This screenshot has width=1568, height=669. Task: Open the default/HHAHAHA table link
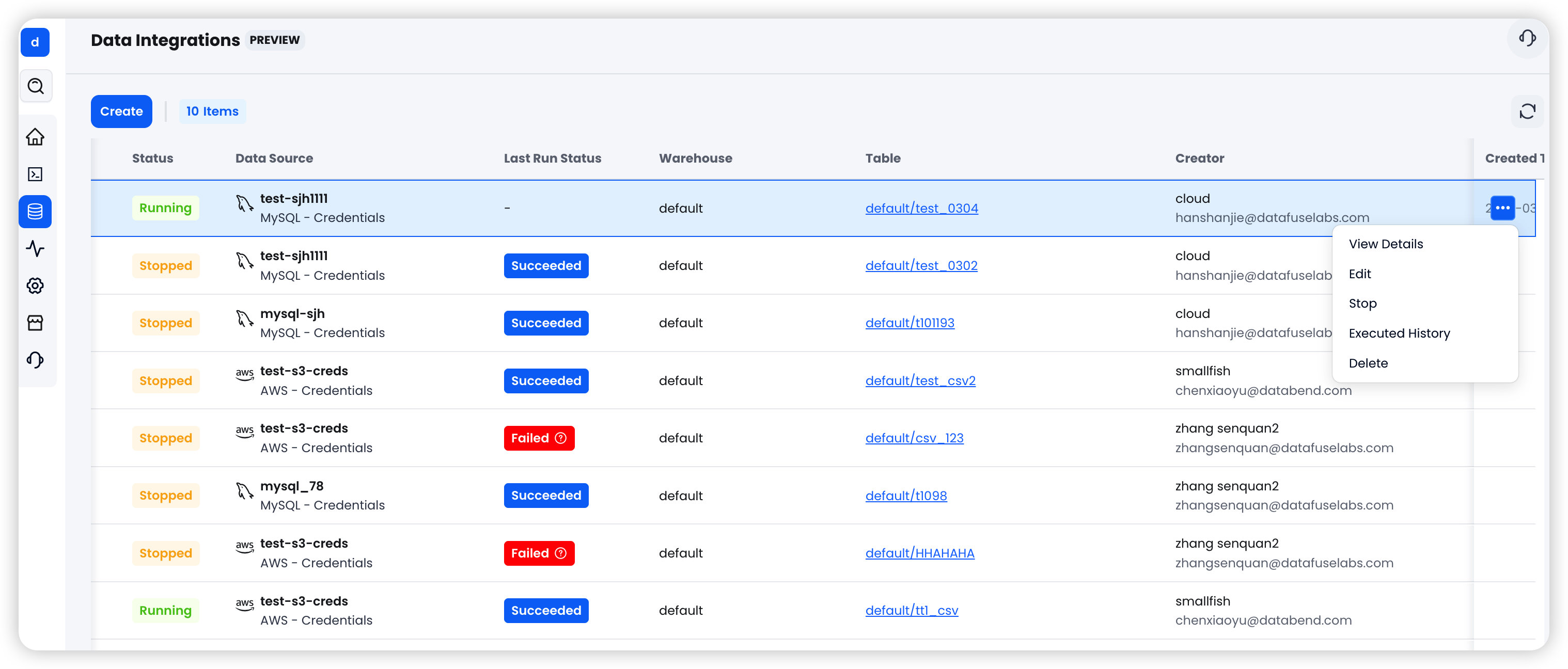click(x=919, y=553)
